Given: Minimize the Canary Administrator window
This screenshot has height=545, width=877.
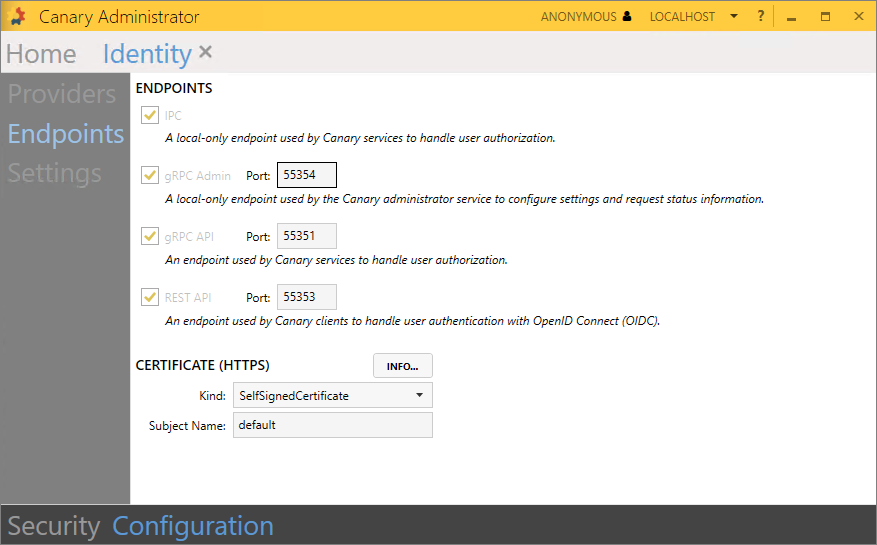Looking at the screenshot, I should [x=791, y=17].
